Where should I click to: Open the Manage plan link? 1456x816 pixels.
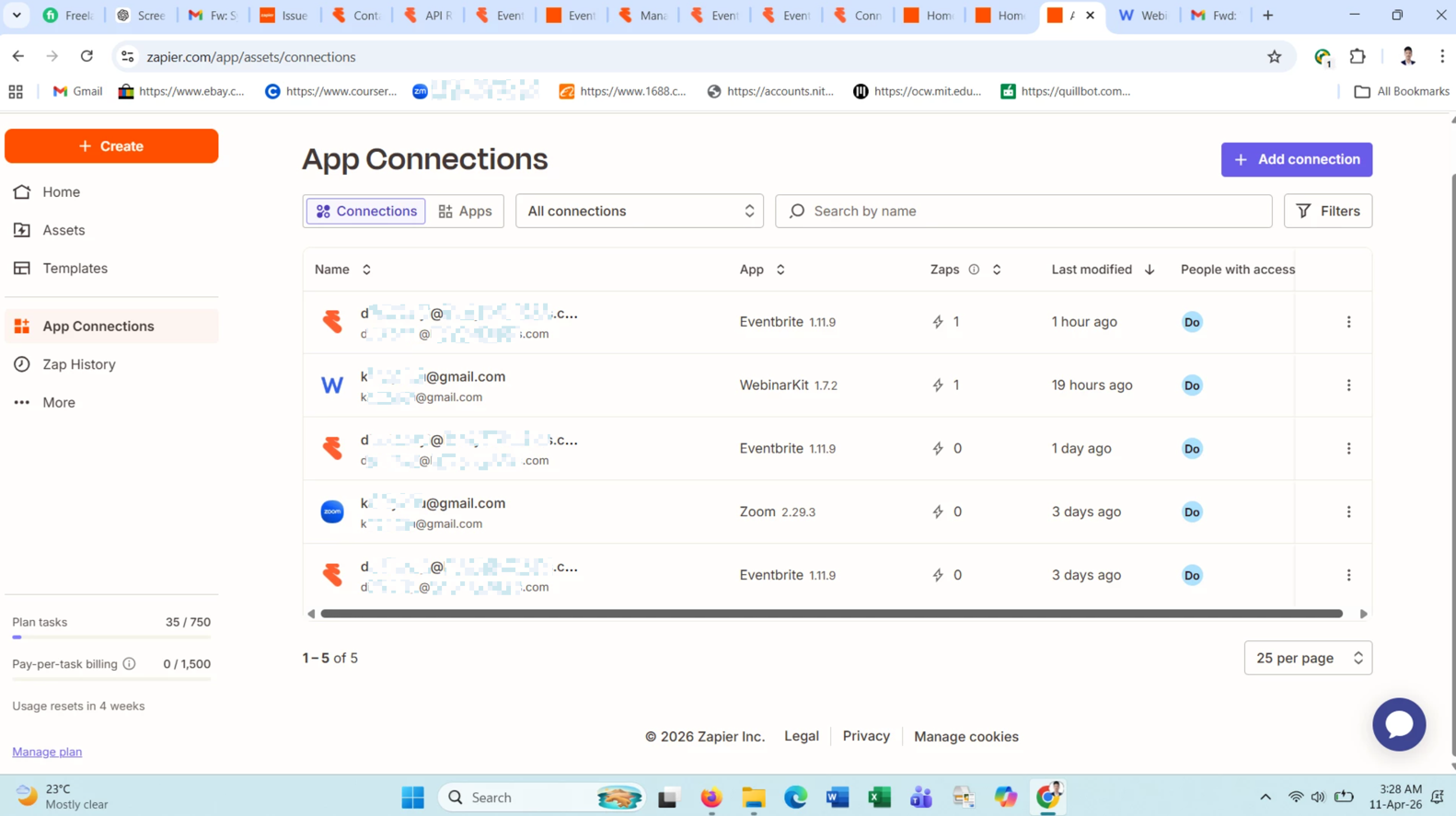pos(47,753)
